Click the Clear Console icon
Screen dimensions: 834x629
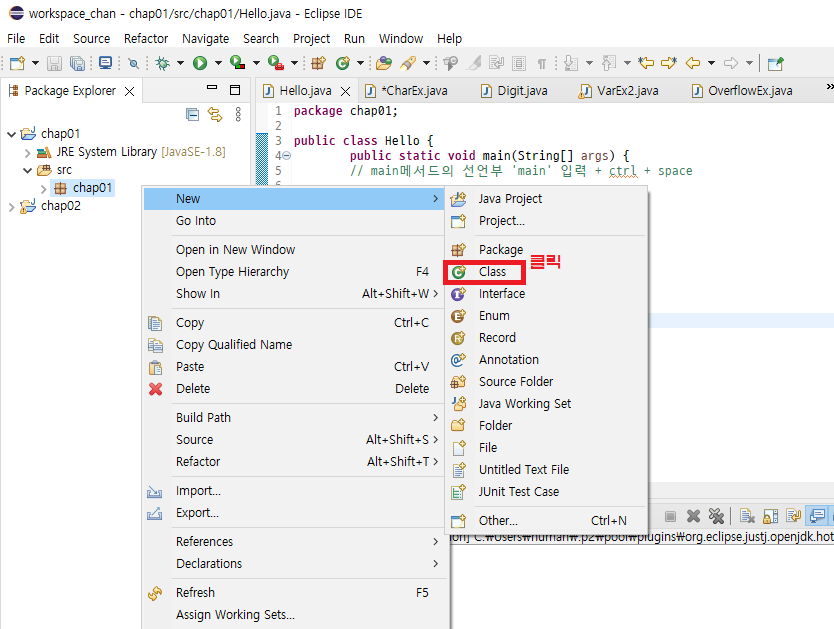(747, 516)
